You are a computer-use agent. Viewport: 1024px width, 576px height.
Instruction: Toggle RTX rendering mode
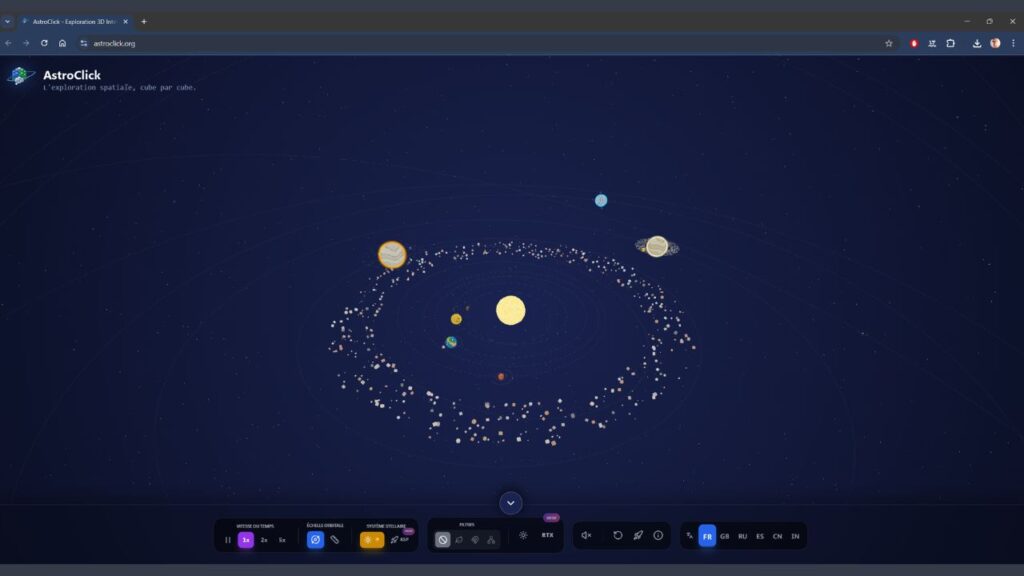(x=547, y=535)
